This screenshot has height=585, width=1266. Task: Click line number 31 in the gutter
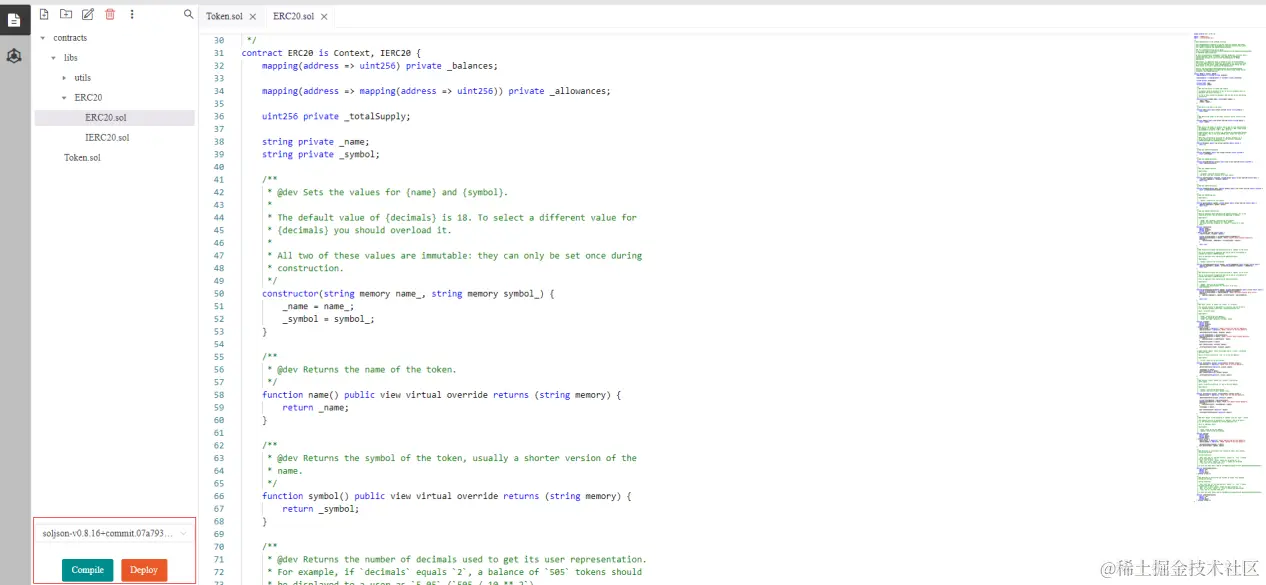click(x=218, y=53)
